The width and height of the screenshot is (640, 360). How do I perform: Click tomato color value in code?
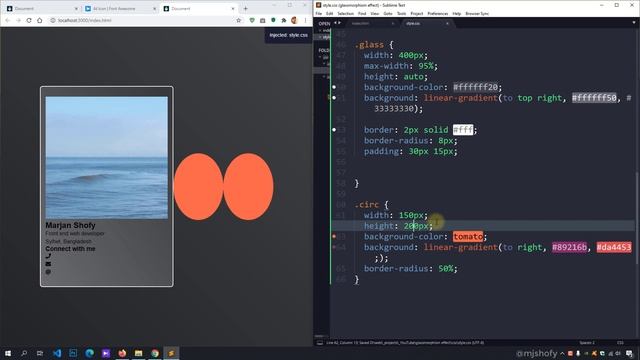[468, 236]
